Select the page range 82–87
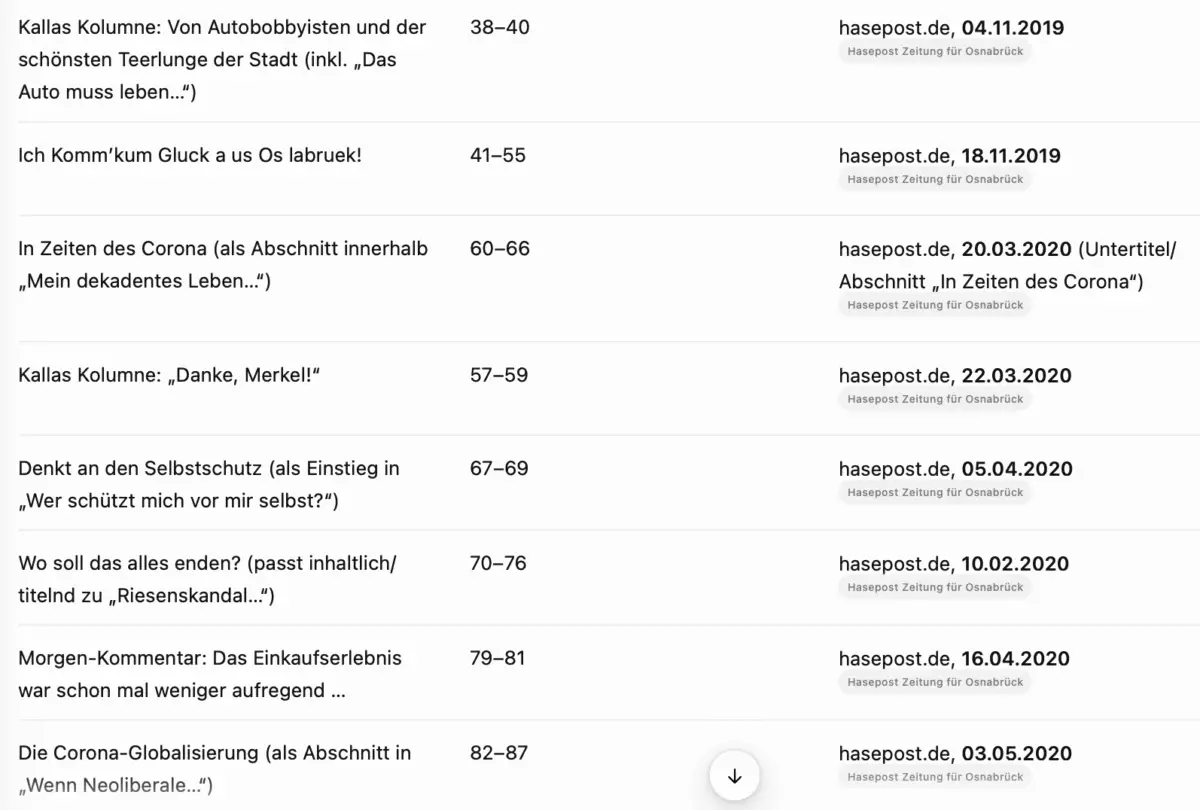 (500, 753)
